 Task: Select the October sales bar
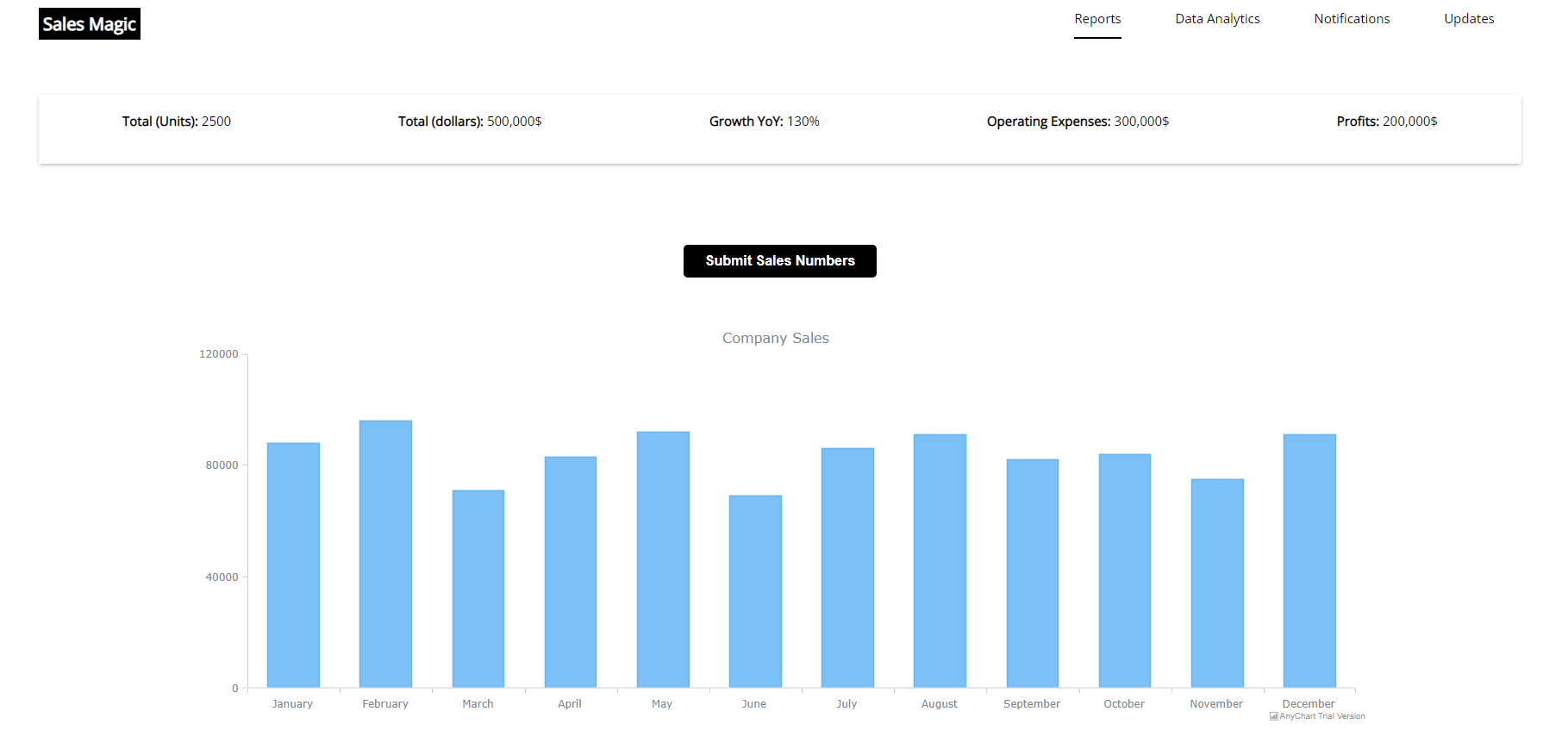coord(1124,571)
